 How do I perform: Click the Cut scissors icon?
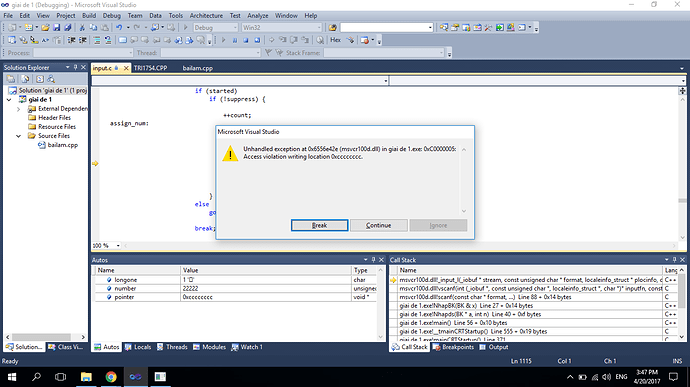[x=82, y=27]
